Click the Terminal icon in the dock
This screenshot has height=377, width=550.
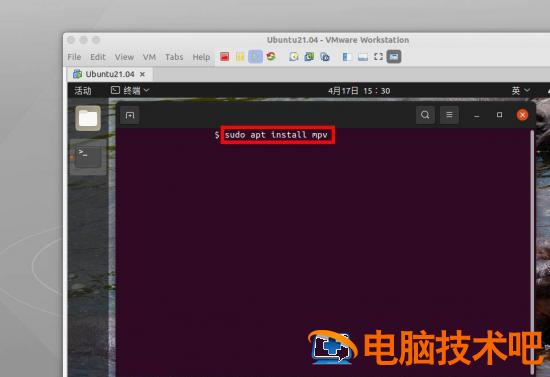tap(88, 156)
